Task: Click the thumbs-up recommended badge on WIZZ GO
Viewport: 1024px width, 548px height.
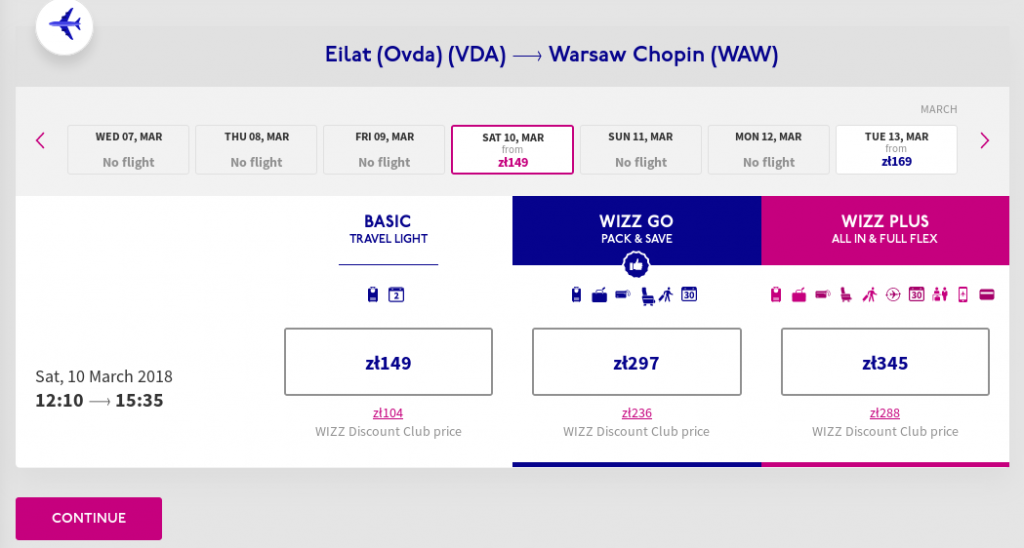Action: tap(636, 265)
